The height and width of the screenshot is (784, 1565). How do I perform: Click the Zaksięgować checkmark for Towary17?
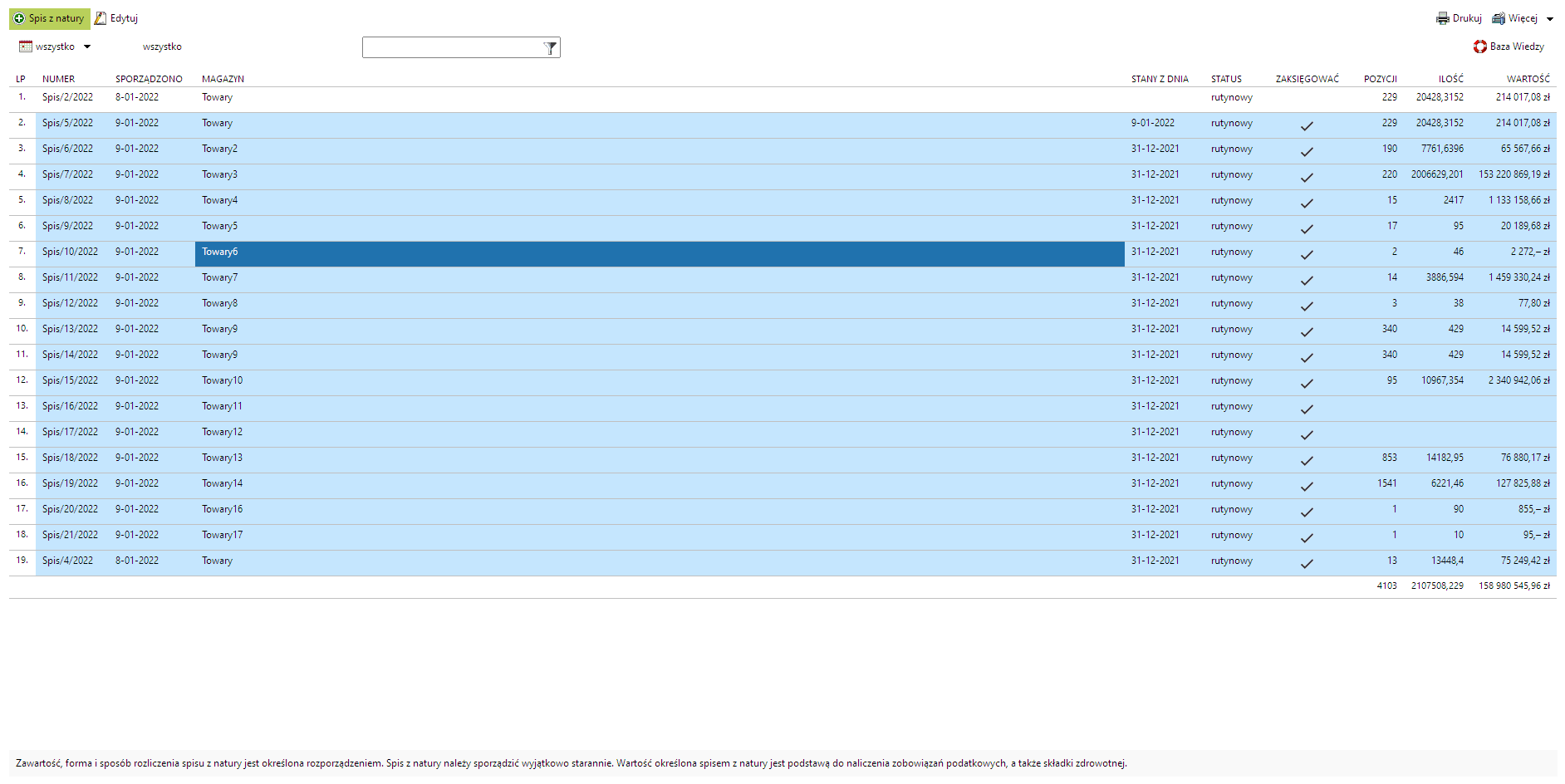click(x=1307, y=538)
